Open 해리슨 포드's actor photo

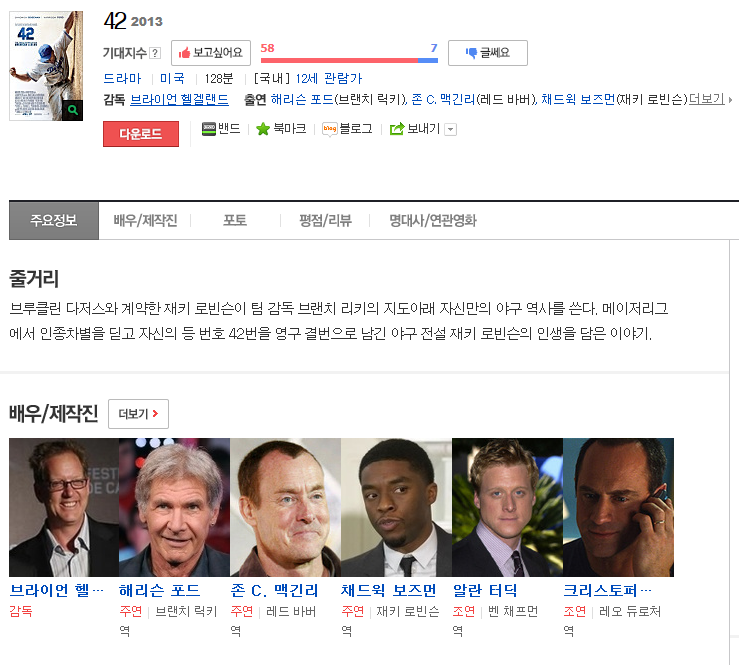(x=174, y=507)
